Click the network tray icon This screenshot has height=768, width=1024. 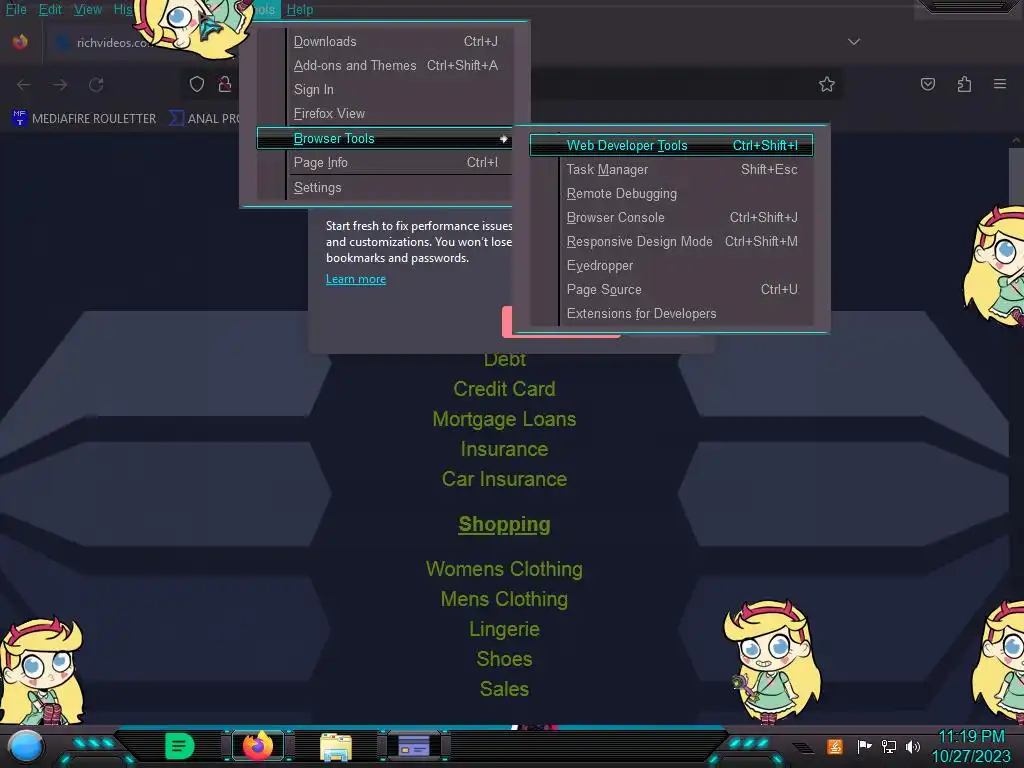889,746
